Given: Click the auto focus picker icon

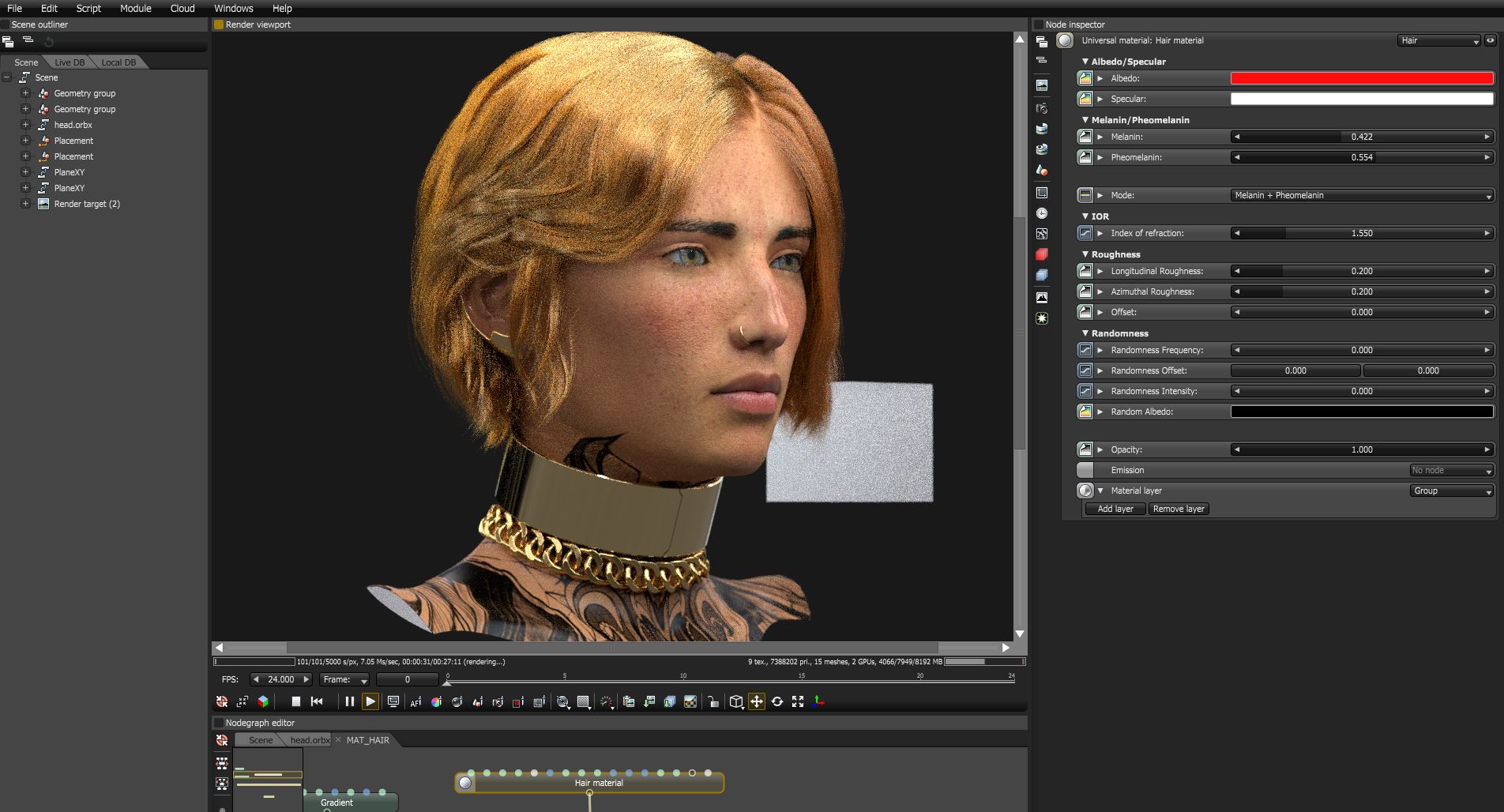Looking at the screenshot, I should point(415,701).
